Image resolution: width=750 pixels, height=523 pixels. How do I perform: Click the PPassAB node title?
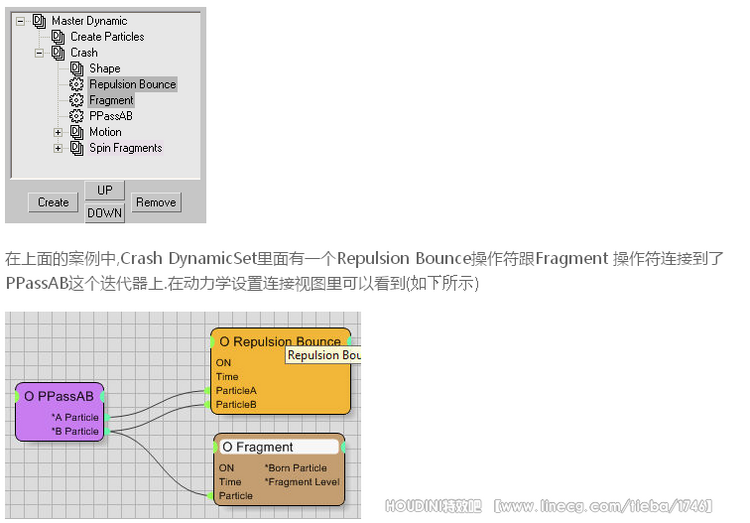click(59, 397)
